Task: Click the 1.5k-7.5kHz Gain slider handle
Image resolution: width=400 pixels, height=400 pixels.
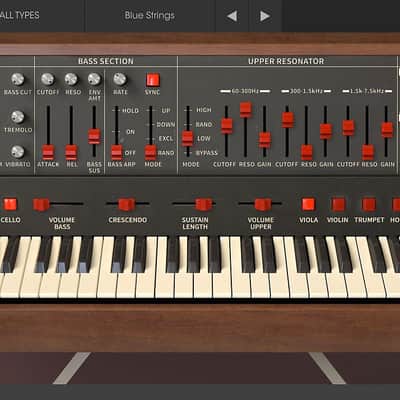Action: 387,130
